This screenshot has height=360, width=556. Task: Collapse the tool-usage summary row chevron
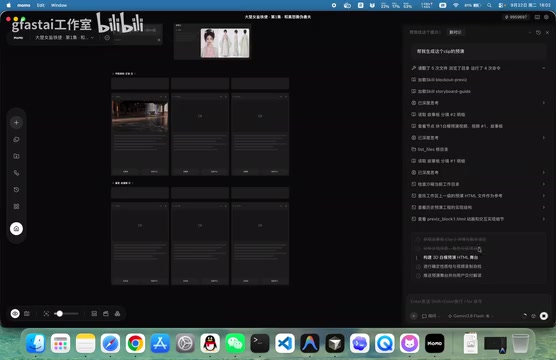tap(544, 68)
